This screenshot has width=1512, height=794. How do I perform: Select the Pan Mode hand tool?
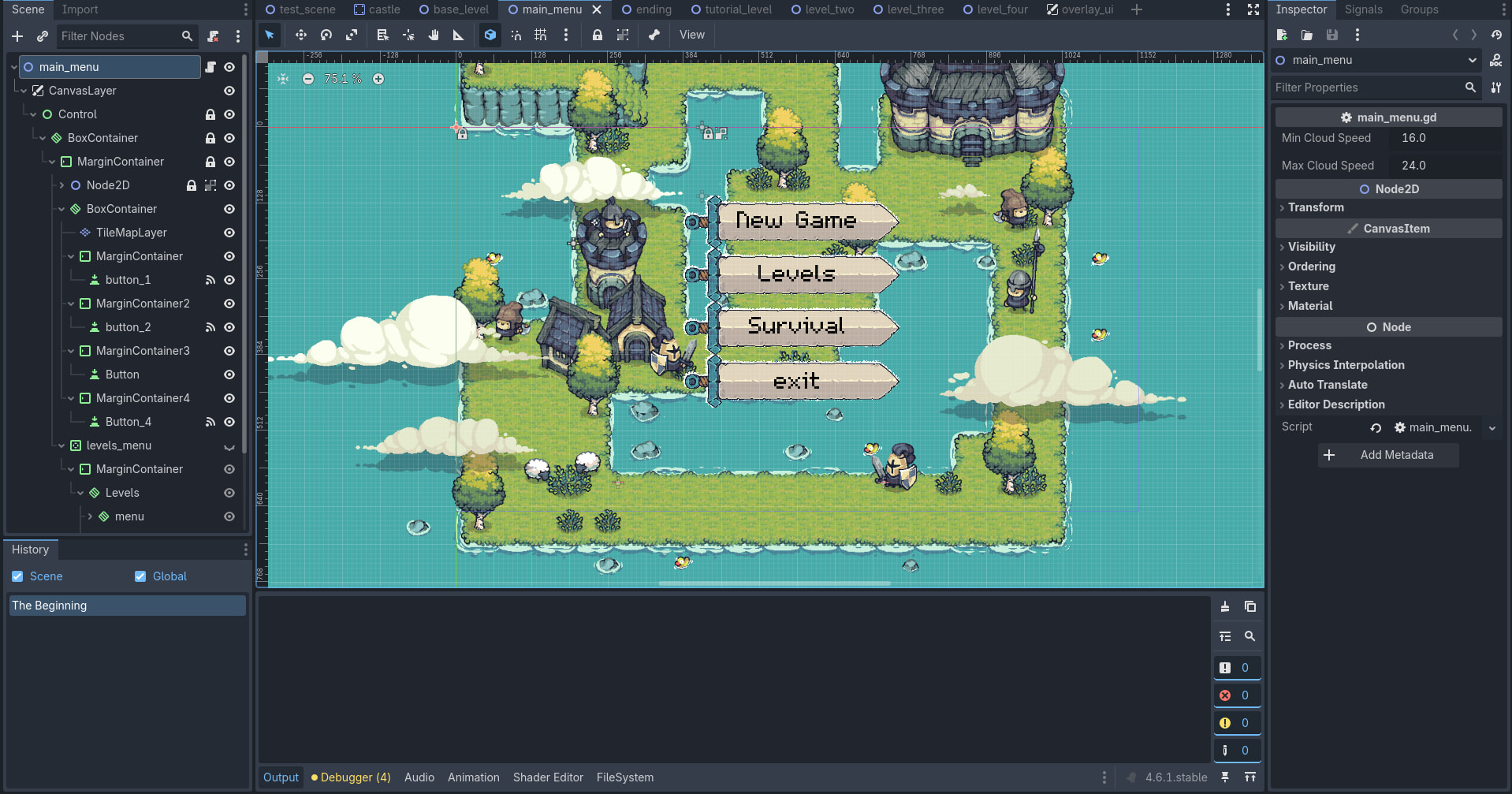coord(434,35)
